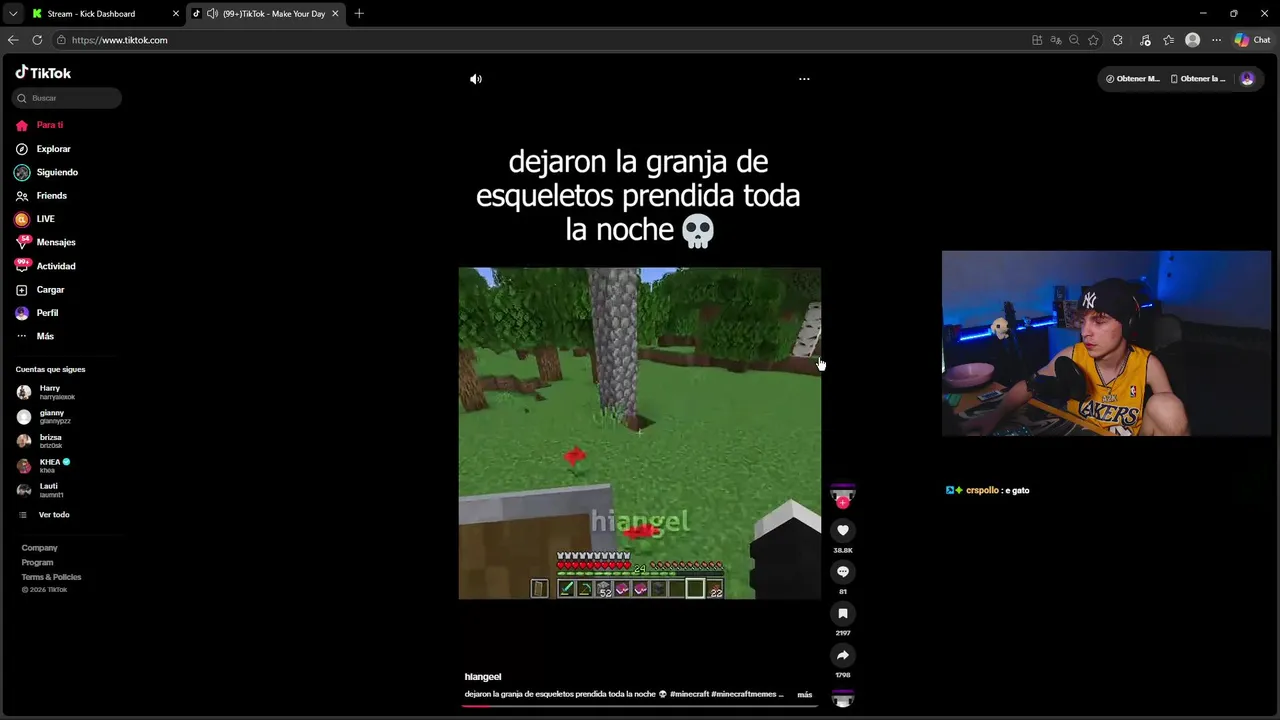The width and height of the screenshot is (1280, 720).
Task: Go back in the browser
Action: (x=13, y=40)
